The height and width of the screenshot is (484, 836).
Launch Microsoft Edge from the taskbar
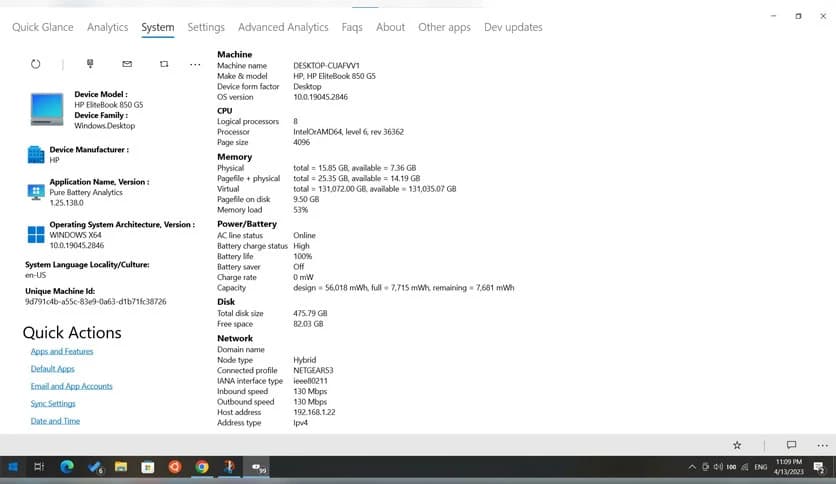(67, 467)
